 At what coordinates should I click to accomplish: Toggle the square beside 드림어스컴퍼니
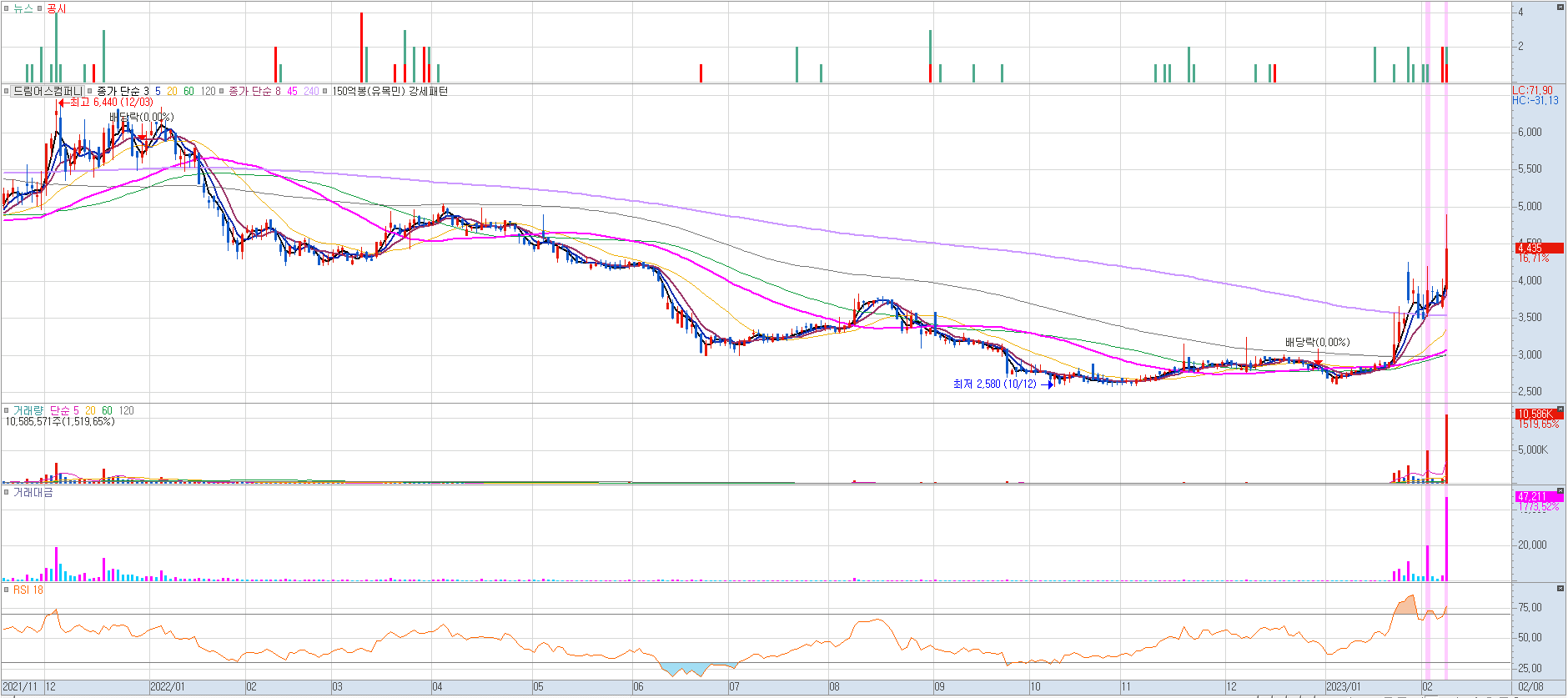[6, 91]
